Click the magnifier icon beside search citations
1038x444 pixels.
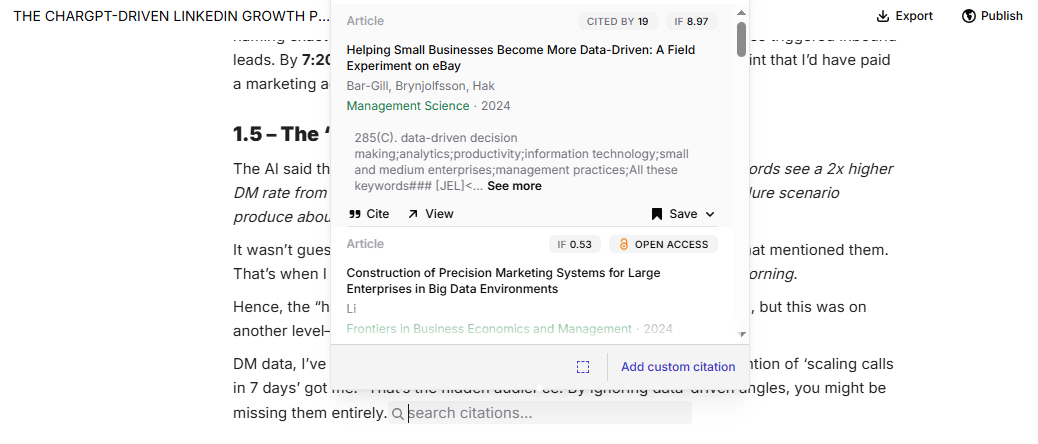[x=397, y=414]
